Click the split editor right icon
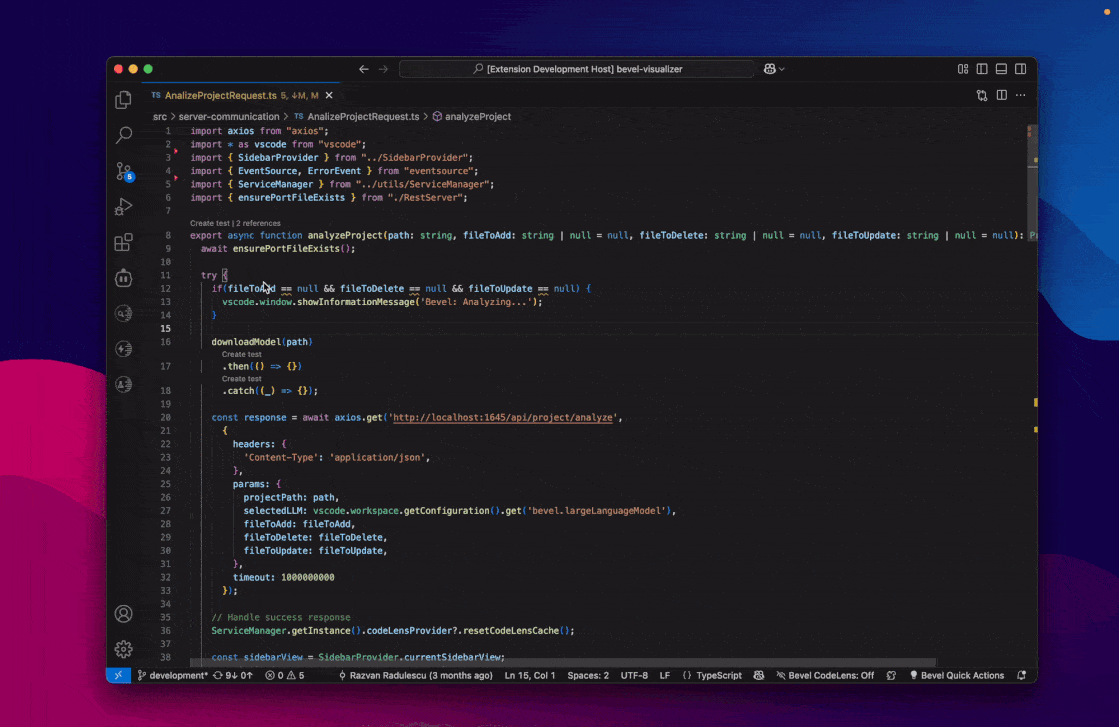 pos(1001,95)
